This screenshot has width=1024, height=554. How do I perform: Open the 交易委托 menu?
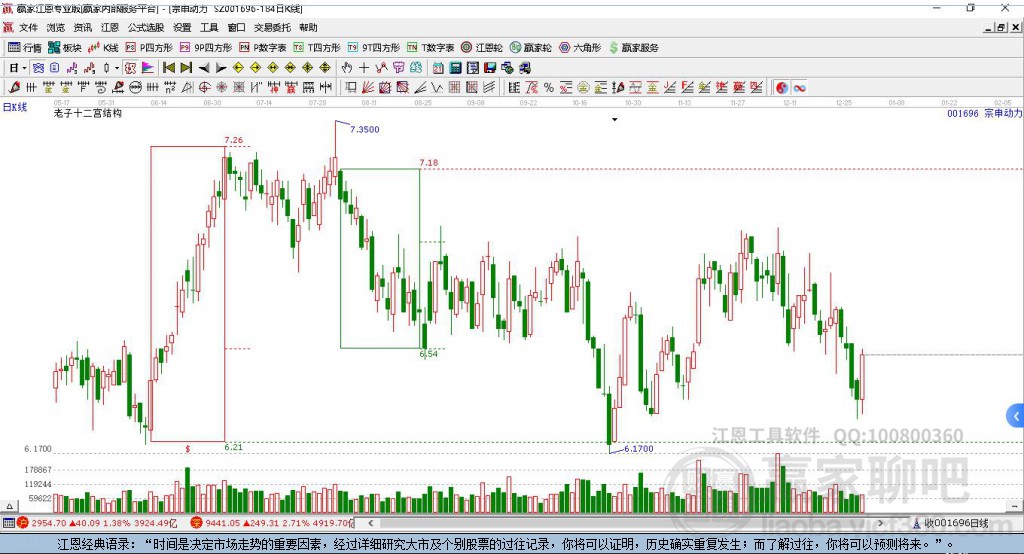point(272,27)
